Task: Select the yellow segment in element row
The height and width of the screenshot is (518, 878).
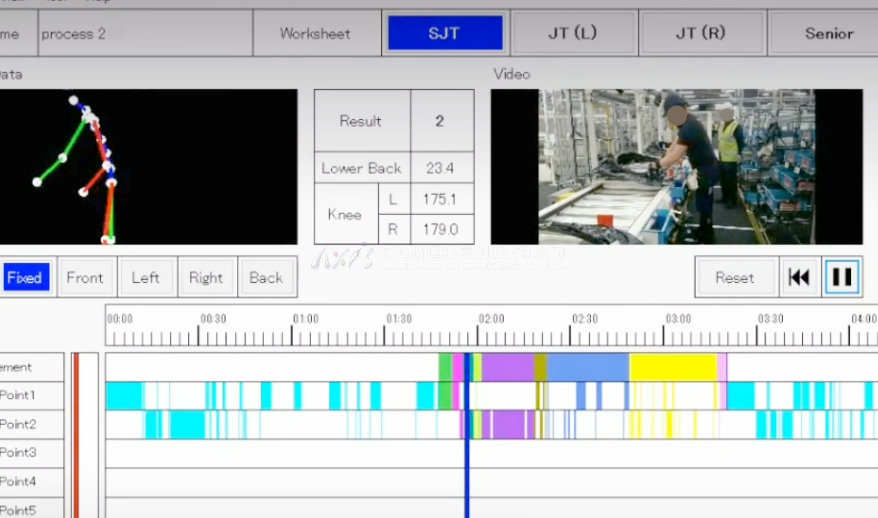Action: (673, 367)
